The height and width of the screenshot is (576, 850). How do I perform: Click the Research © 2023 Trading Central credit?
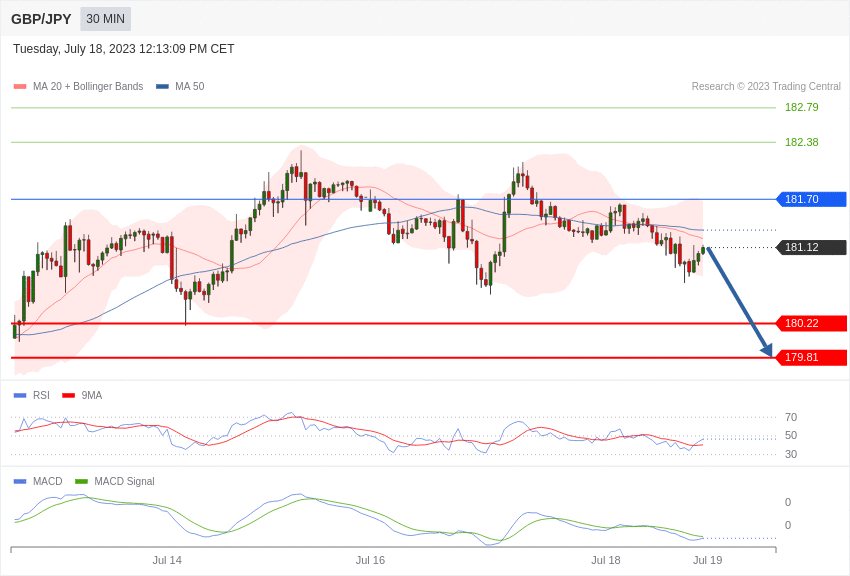click(766, 86)
